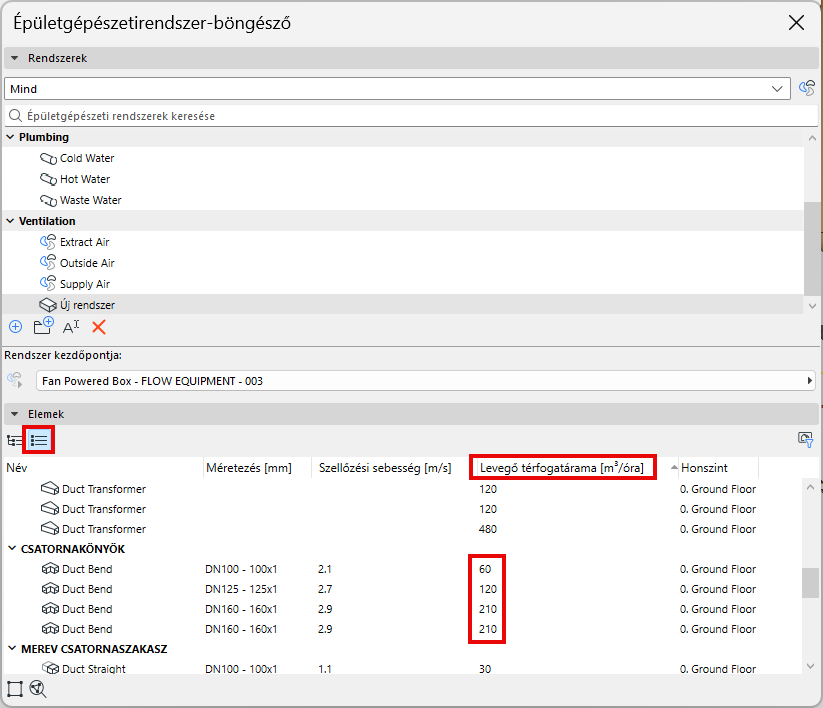Sort by Méretezés [mm] column header

(257, 468)
